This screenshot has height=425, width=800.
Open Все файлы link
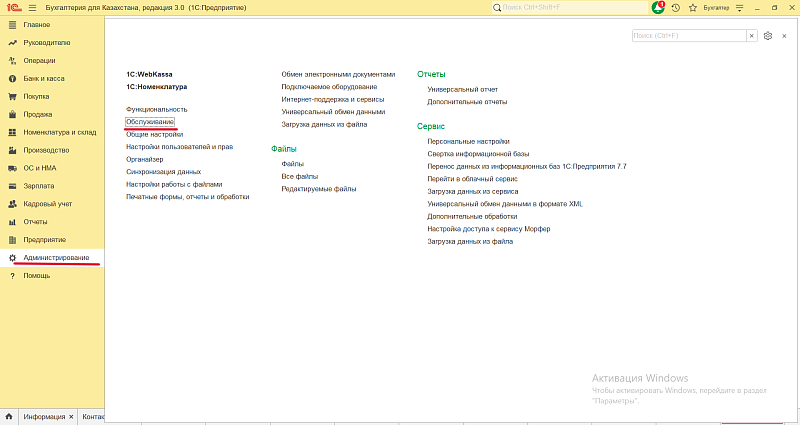299,176
